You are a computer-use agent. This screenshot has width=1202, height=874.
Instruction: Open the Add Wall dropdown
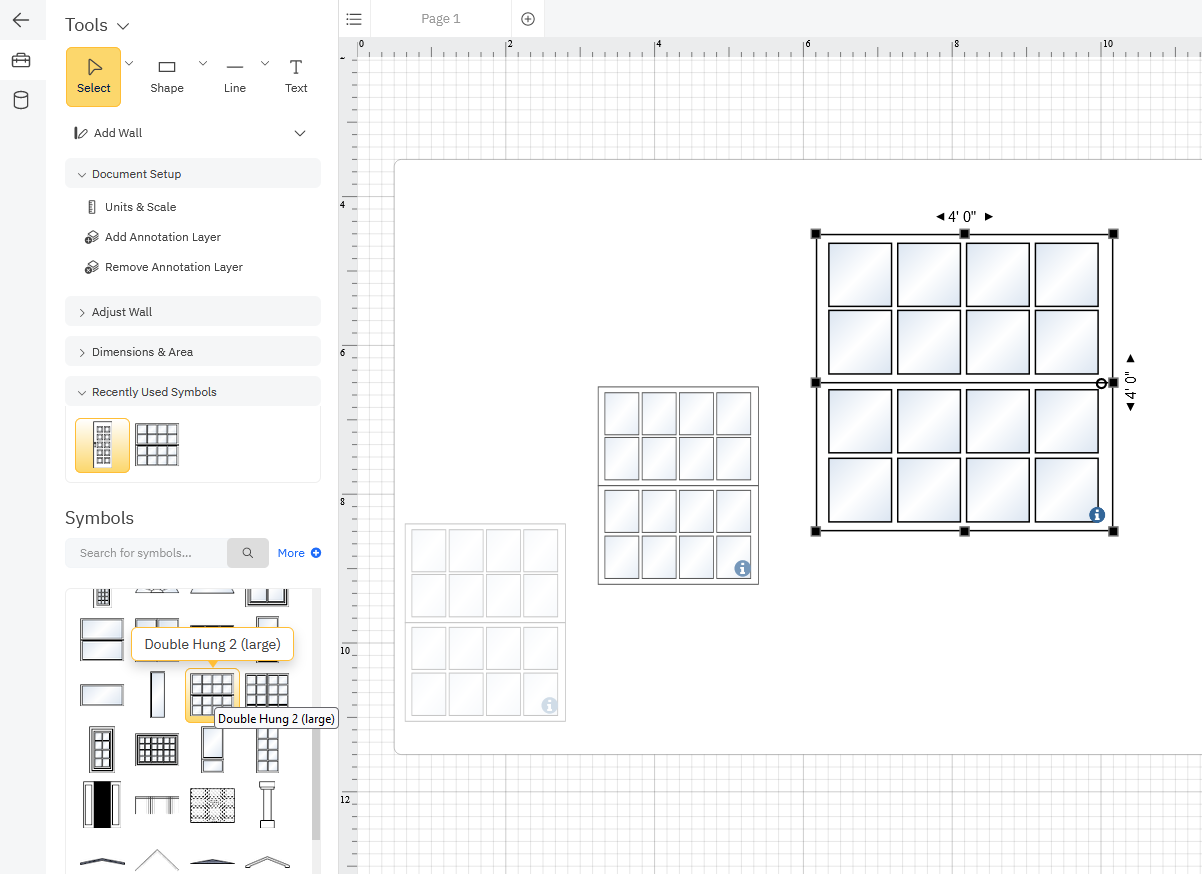(x=300, y=133)
